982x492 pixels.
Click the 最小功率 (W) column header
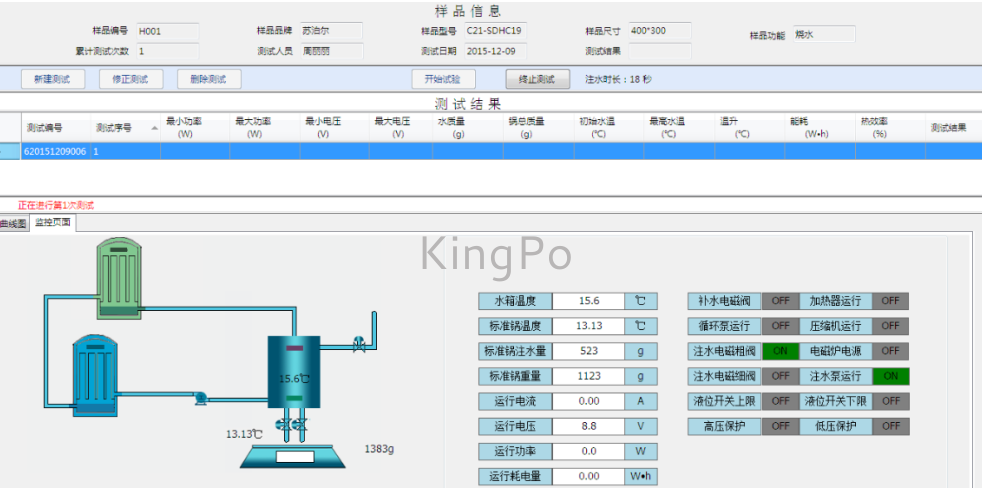pos(195,128)
